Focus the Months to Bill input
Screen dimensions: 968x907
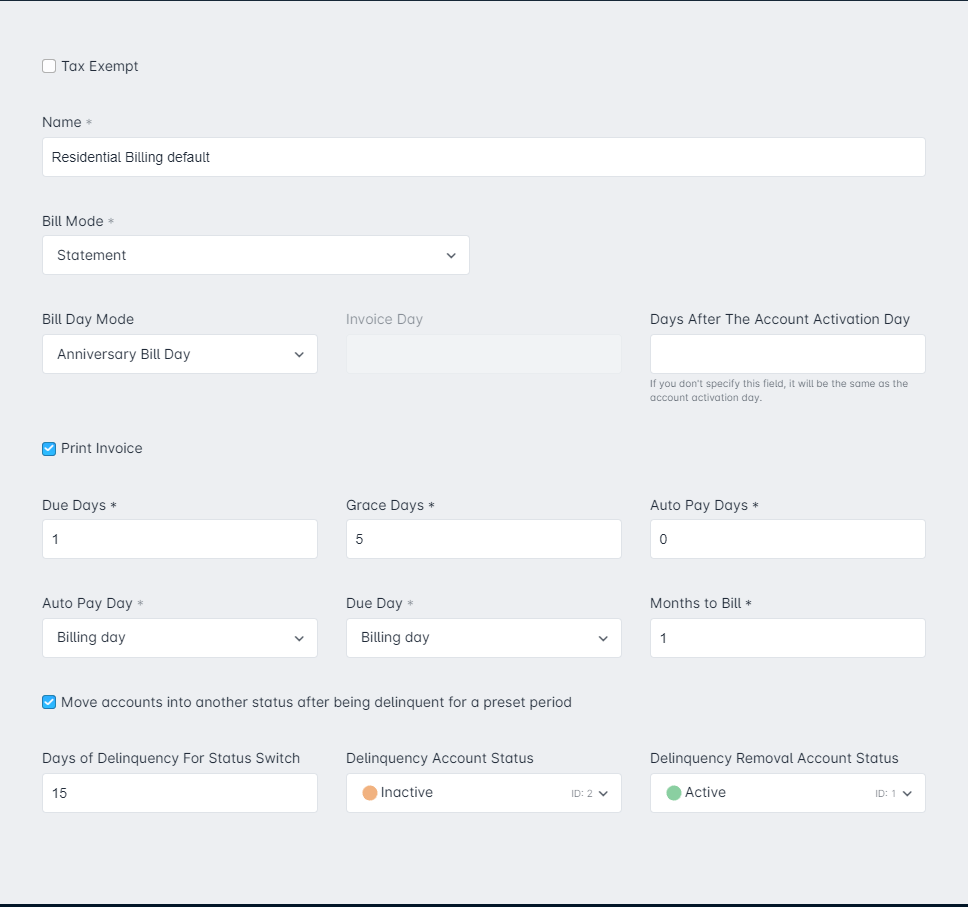788,638
